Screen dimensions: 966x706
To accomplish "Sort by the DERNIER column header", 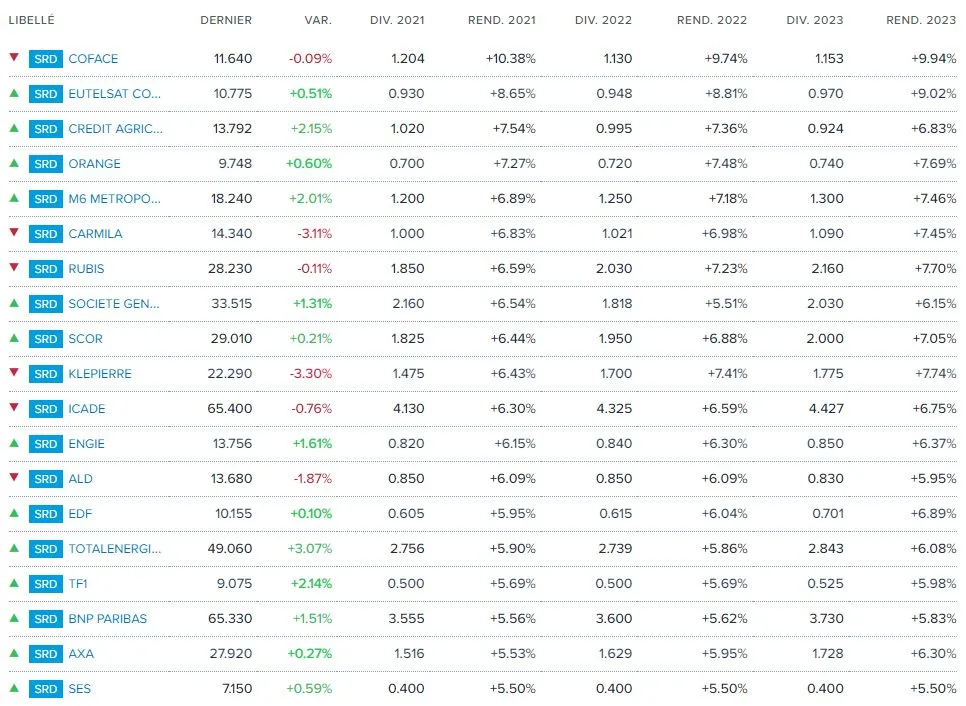I will coord(226,20).
